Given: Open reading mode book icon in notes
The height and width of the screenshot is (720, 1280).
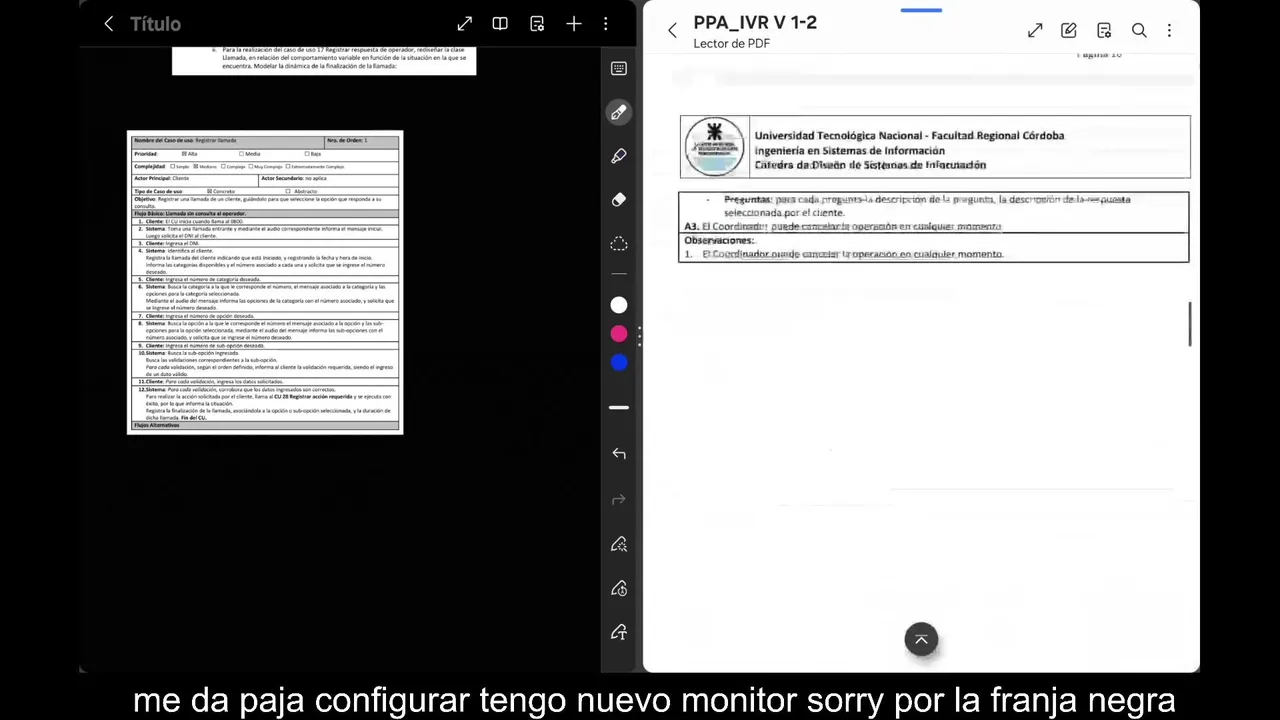Looking at the screenshot, I should [x=500, y=24].
